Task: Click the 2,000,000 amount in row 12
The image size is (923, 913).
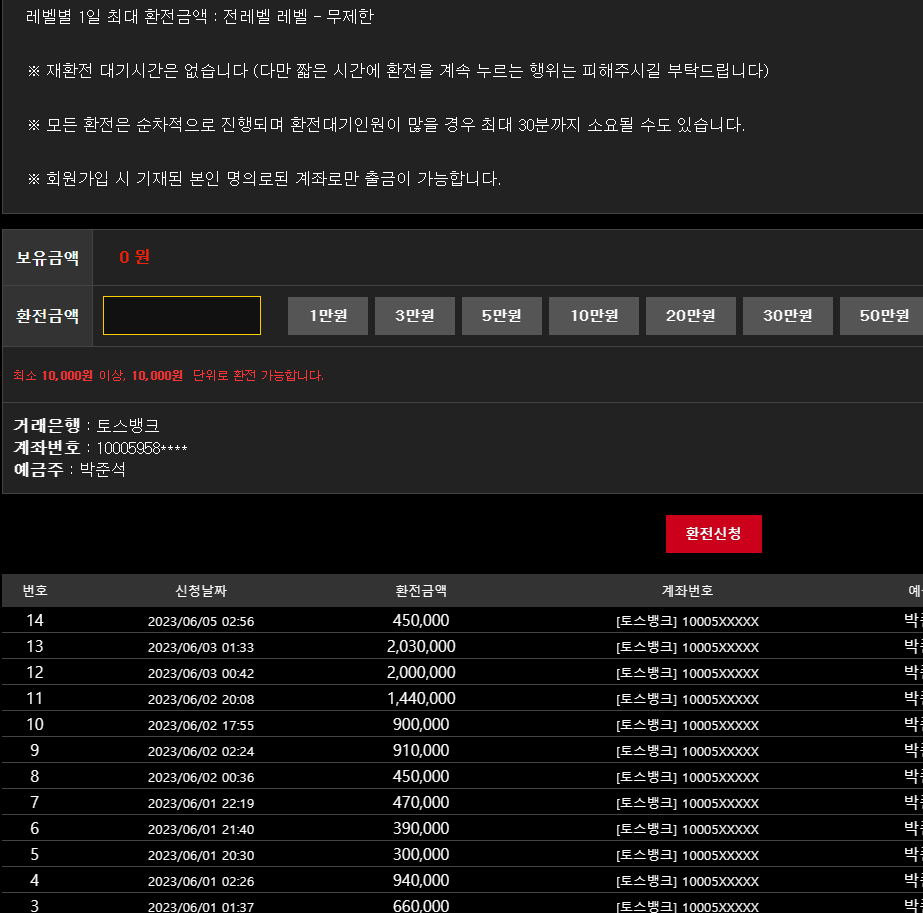Action: (x=421, y=673)
